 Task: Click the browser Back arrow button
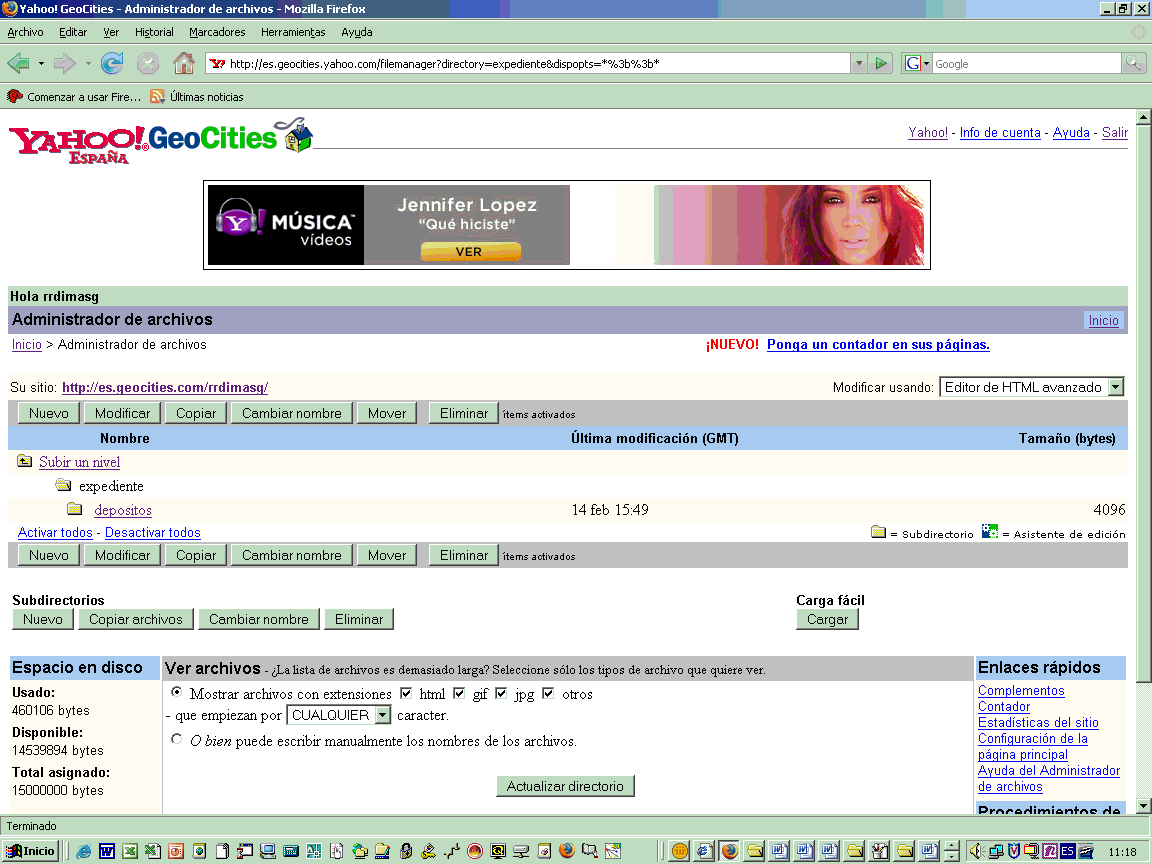click(x=18, y=63)
